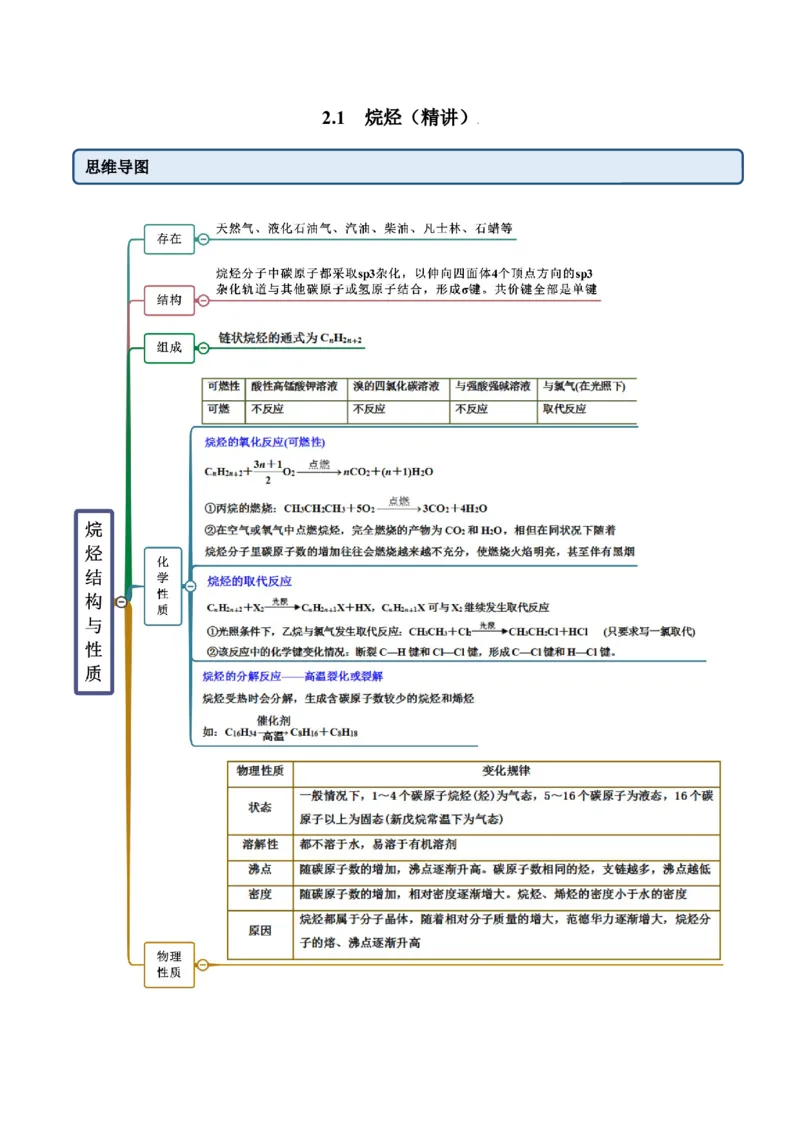Select the 存在 node

click(x=170, y=239)
